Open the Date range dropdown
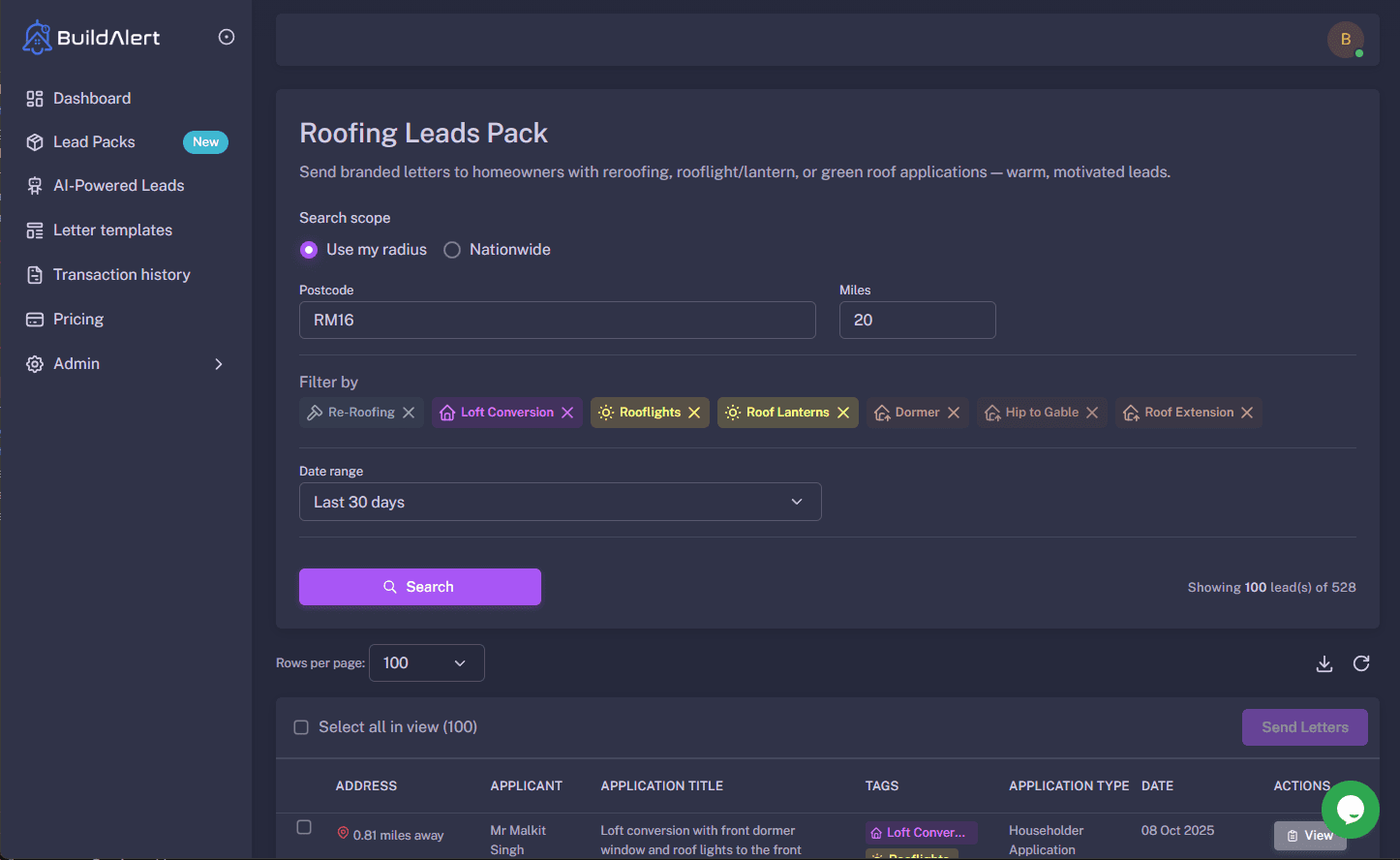This screenshot has height=860, width=1400. point(560,502)
